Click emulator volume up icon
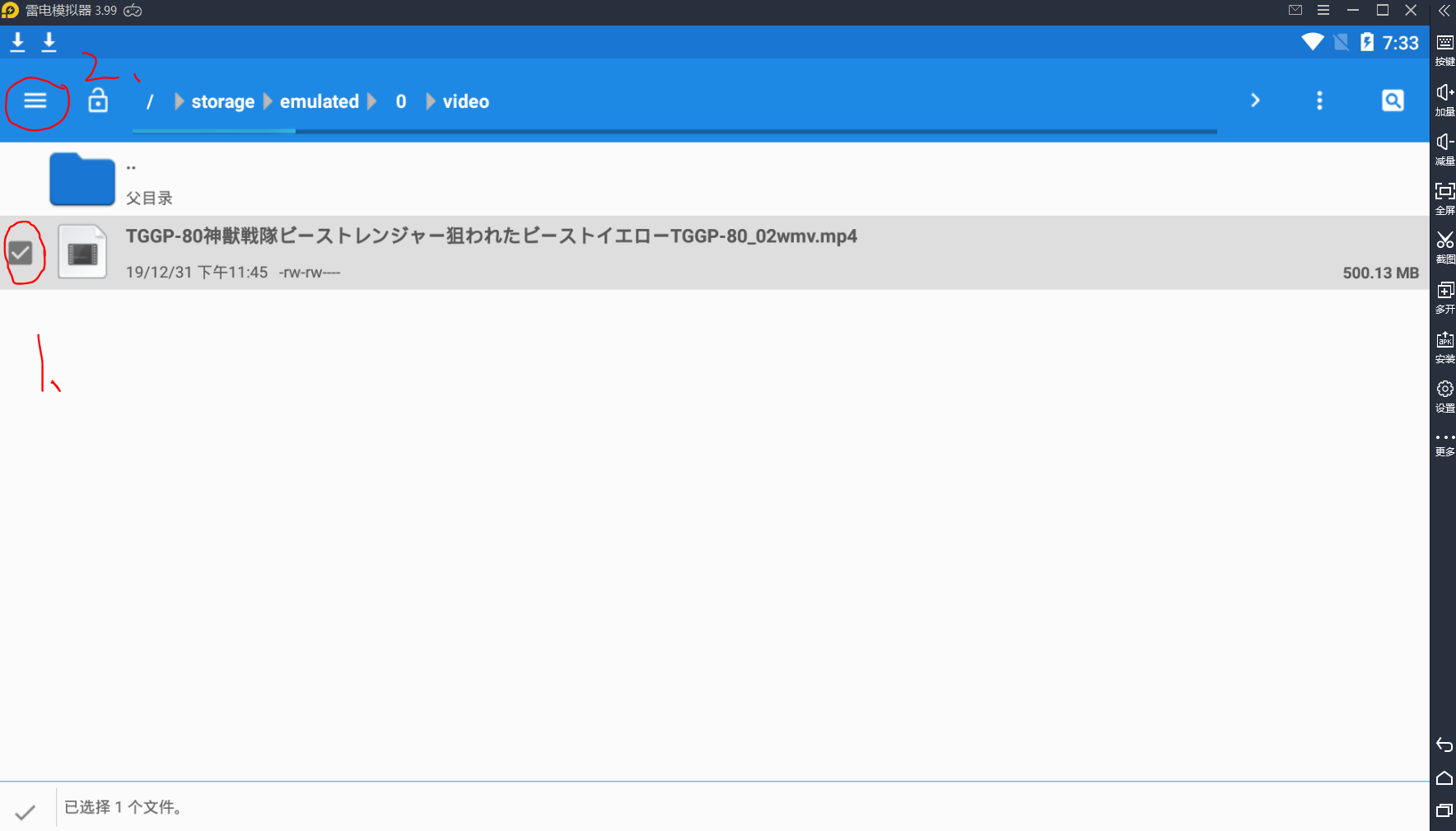 point(1444,98)
